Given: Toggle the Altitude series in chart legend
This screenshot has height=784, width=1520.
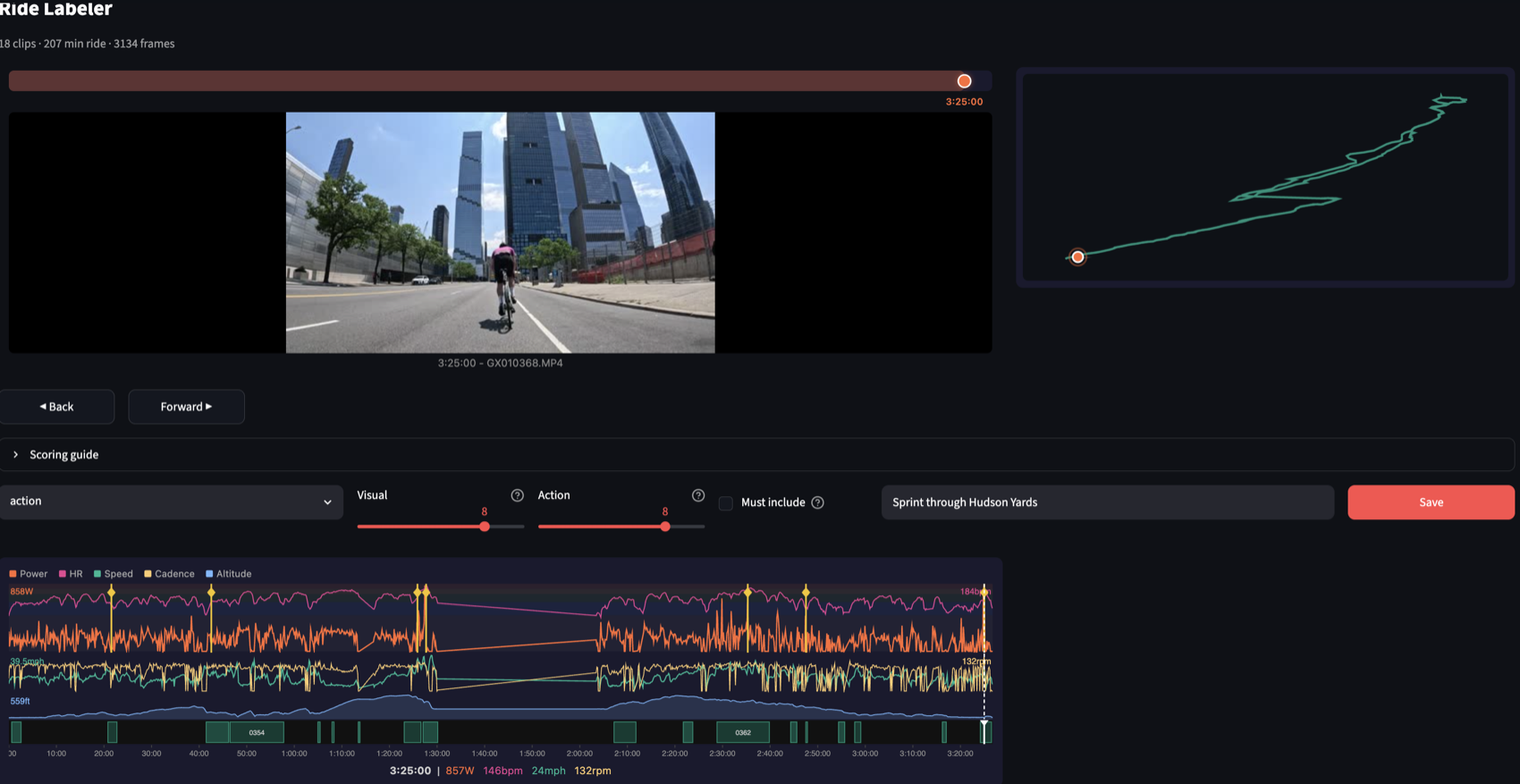Looking at the screenshot, I should 229,574.
